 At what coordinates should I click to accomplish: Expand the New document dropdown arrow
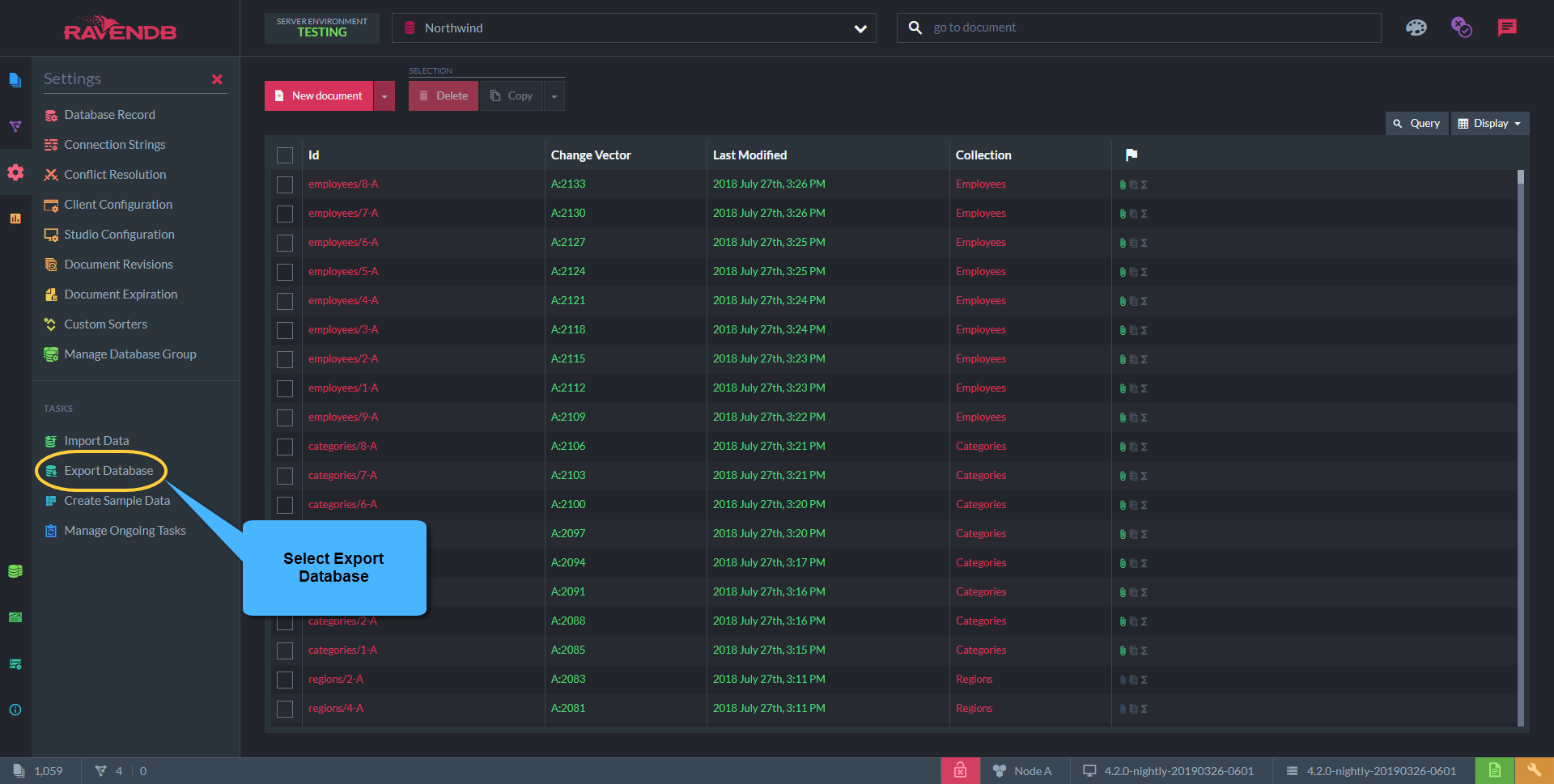point(384,95)
